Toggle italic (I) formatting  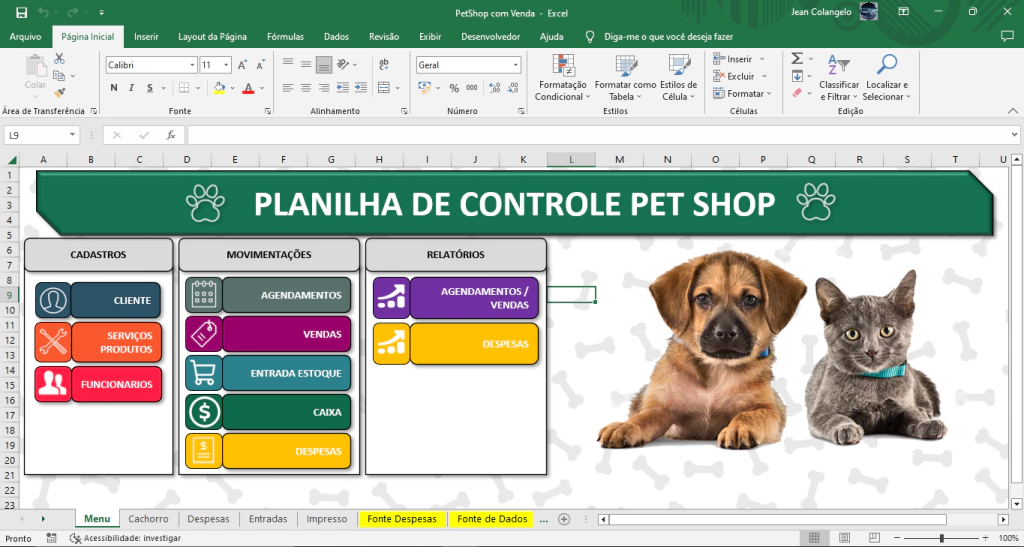[131, 88]
